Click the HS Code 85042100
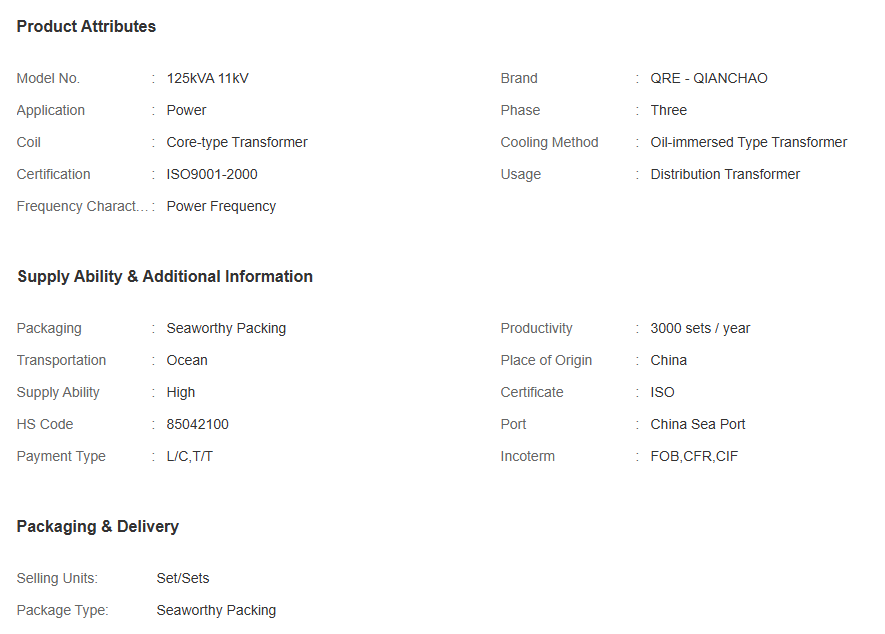 coord(197,425)
